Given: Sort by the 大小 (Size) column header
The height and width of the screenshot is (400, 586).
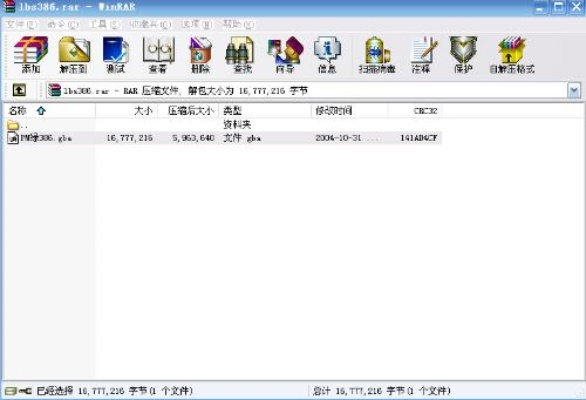Looking at the screenshot, I should [127, 111].
